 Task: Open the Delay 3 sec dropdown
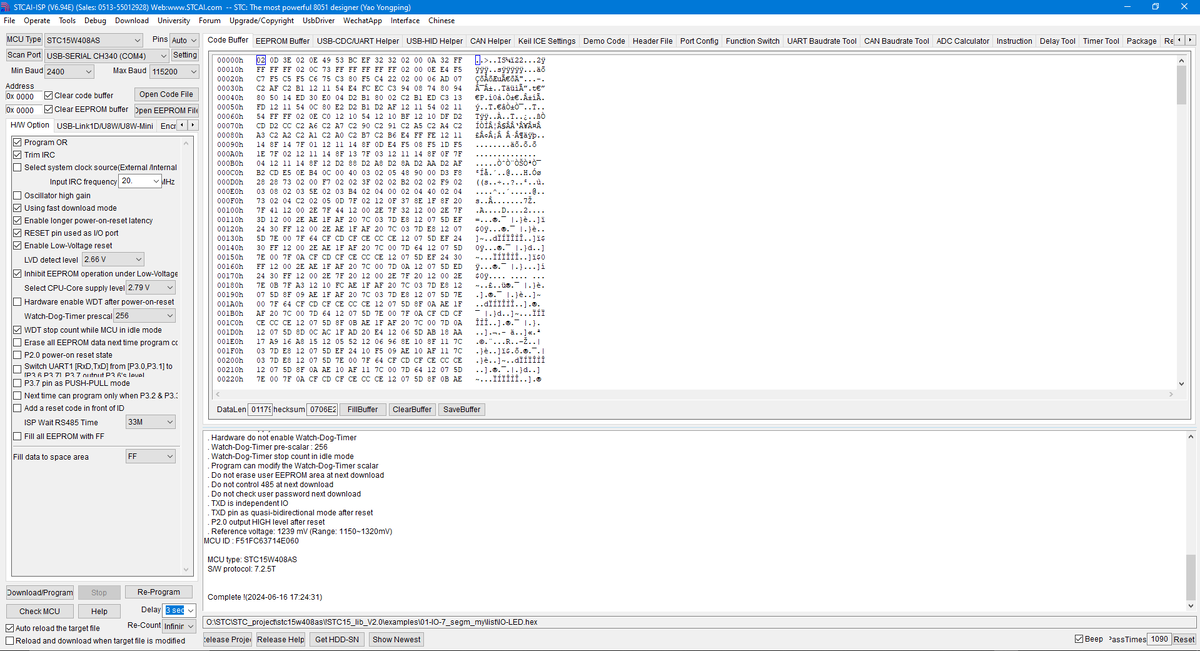tap(180, 610)
